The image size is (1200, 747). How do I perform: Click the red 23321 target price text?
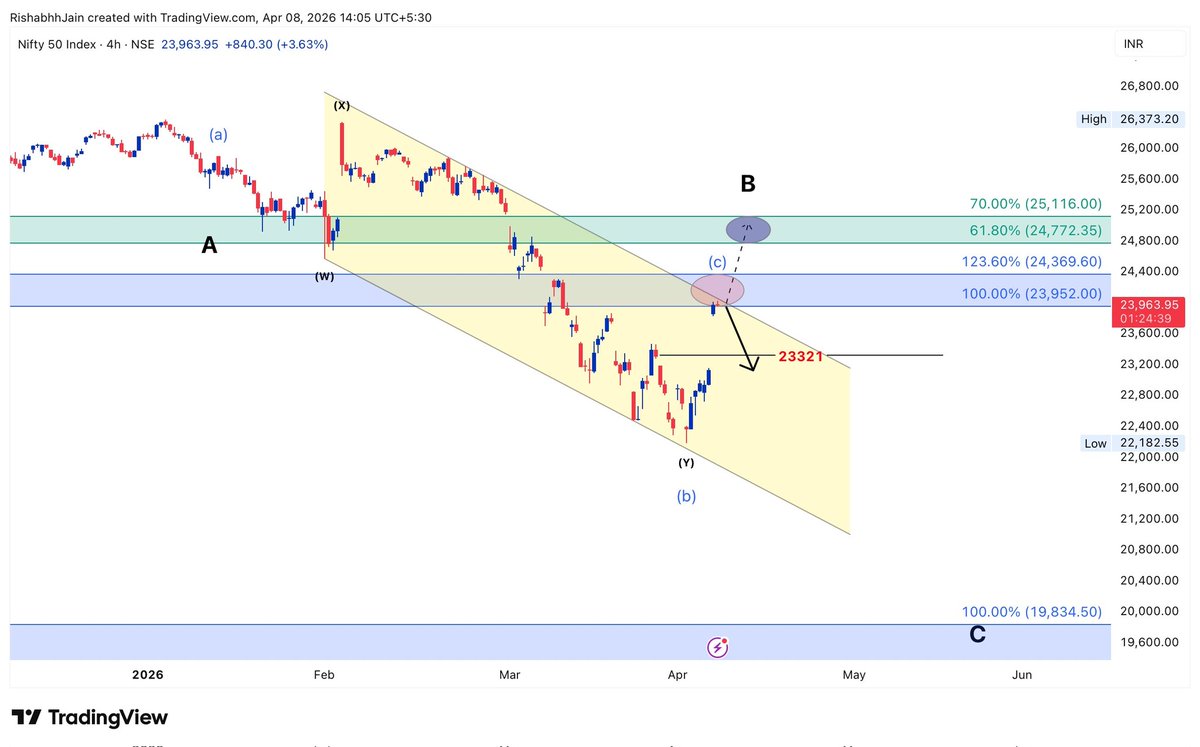(x=800, y=356)
